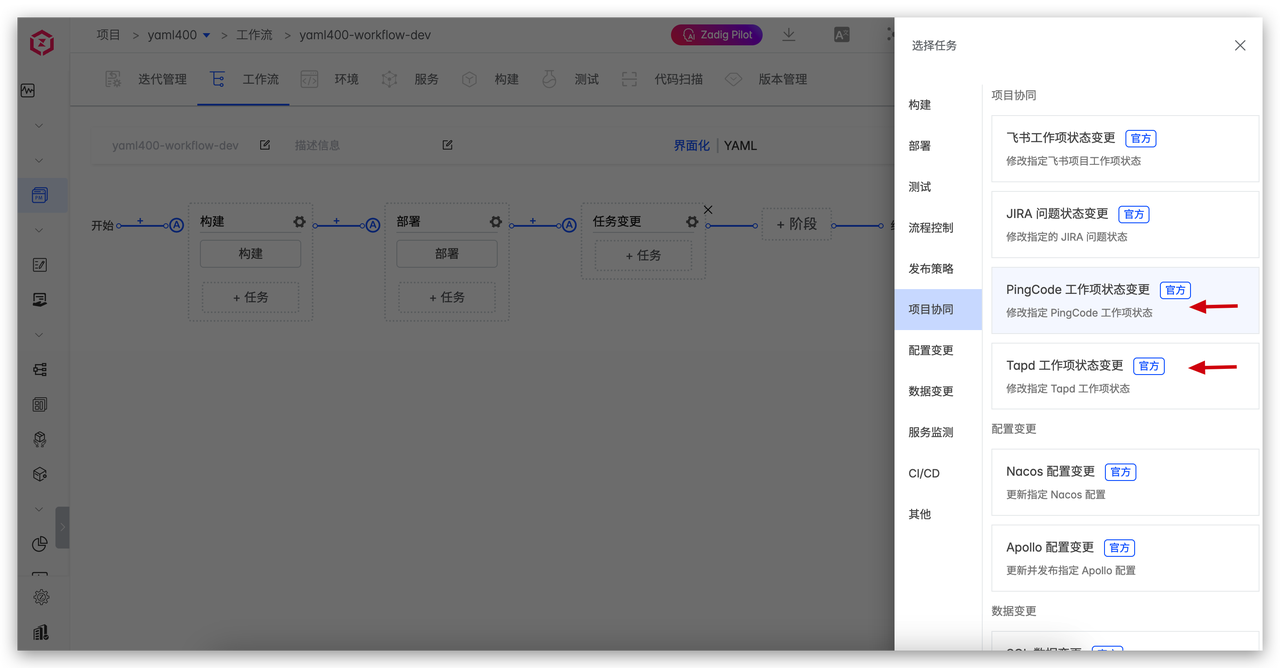Click the Zadig logo icon

pos(42,42)
